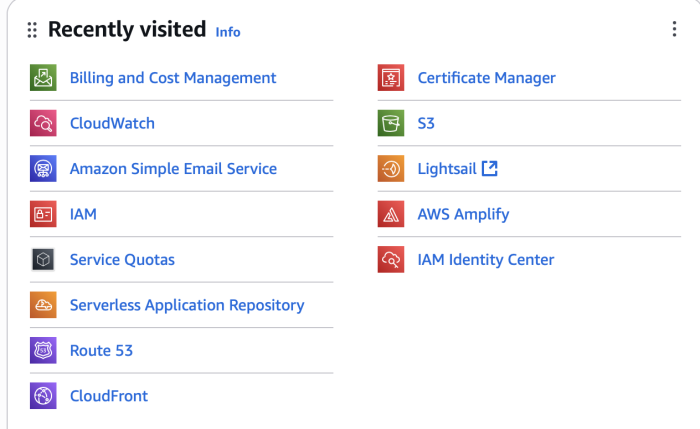700x429 pixels.
Task: Navigate to the IAM text link
Action: pyautogui.click(x=83, y=214)
